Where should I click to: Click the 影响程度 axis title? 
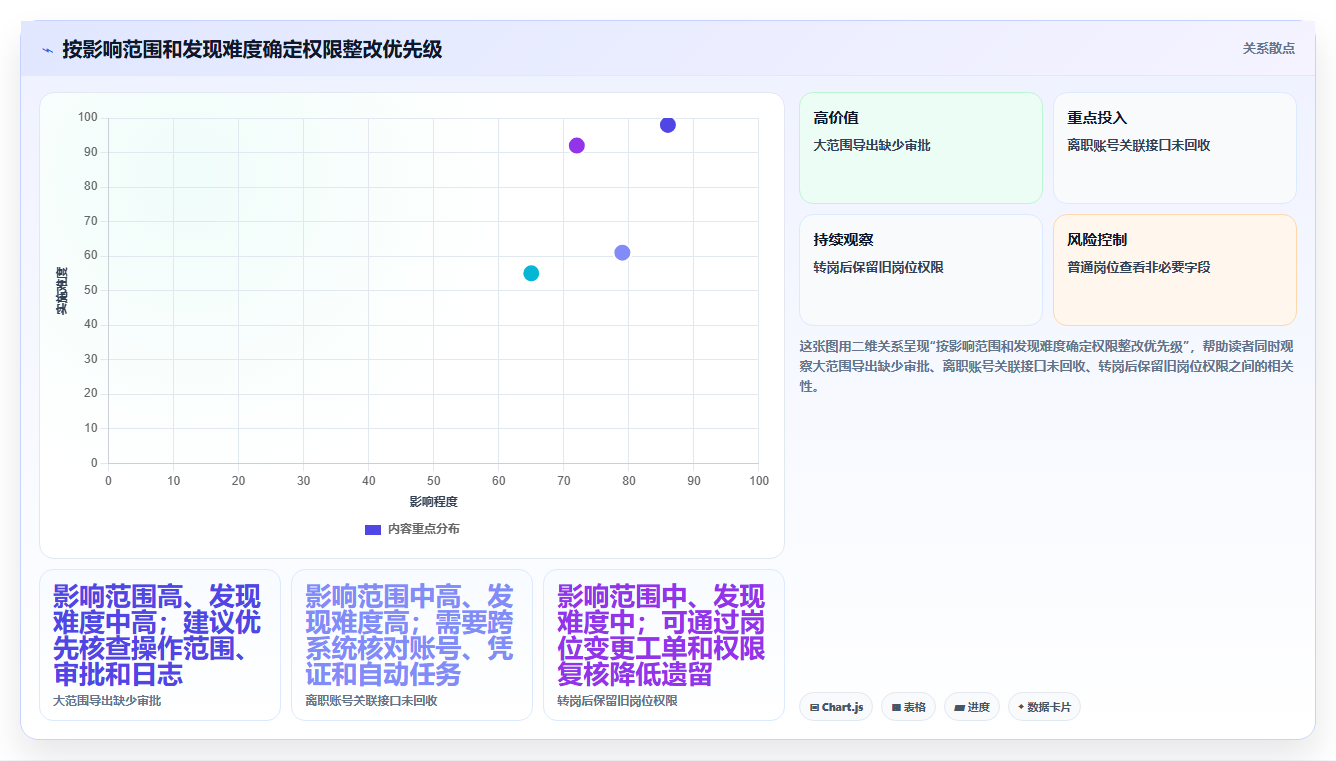(433, 502)
